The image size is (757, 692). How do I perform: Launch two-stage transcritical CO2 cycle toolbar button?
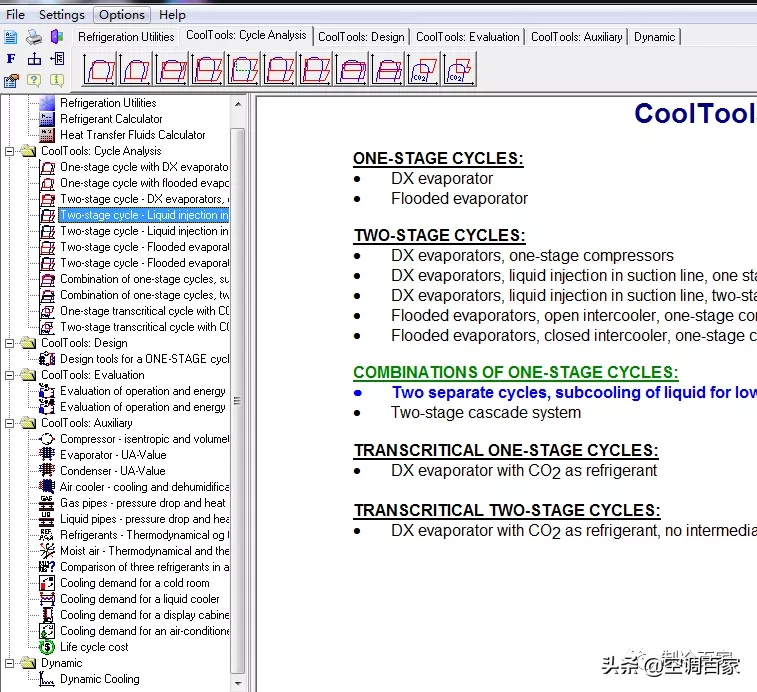pyautogui.click(x=460, y=70)
